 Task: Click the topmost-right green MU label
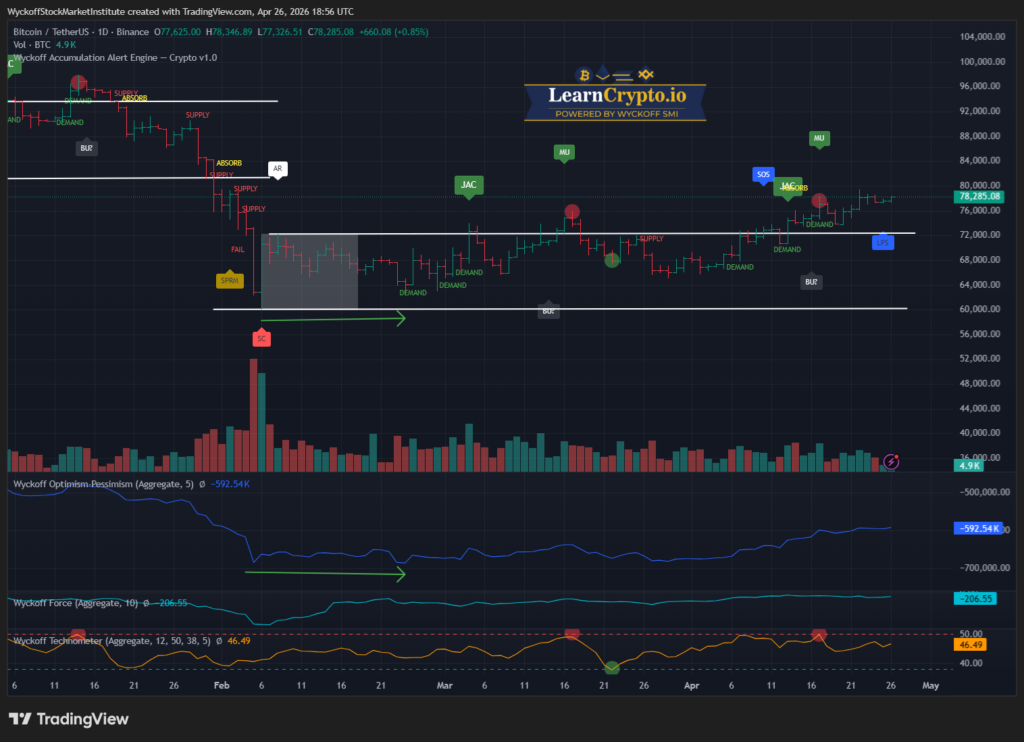click(818, 137)
